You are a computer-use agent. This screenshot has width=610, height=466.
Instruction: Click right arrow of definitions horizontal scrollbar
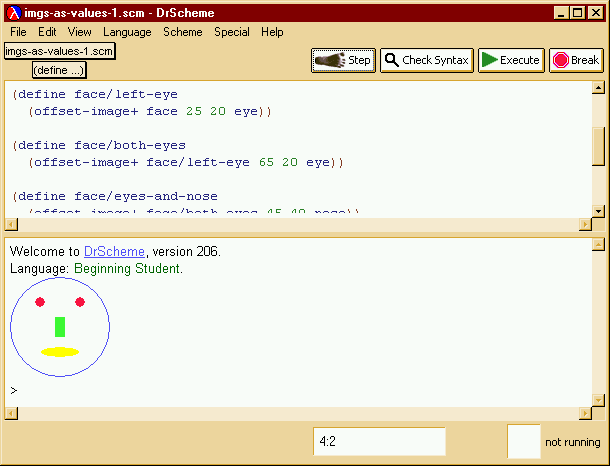[585, 224]
